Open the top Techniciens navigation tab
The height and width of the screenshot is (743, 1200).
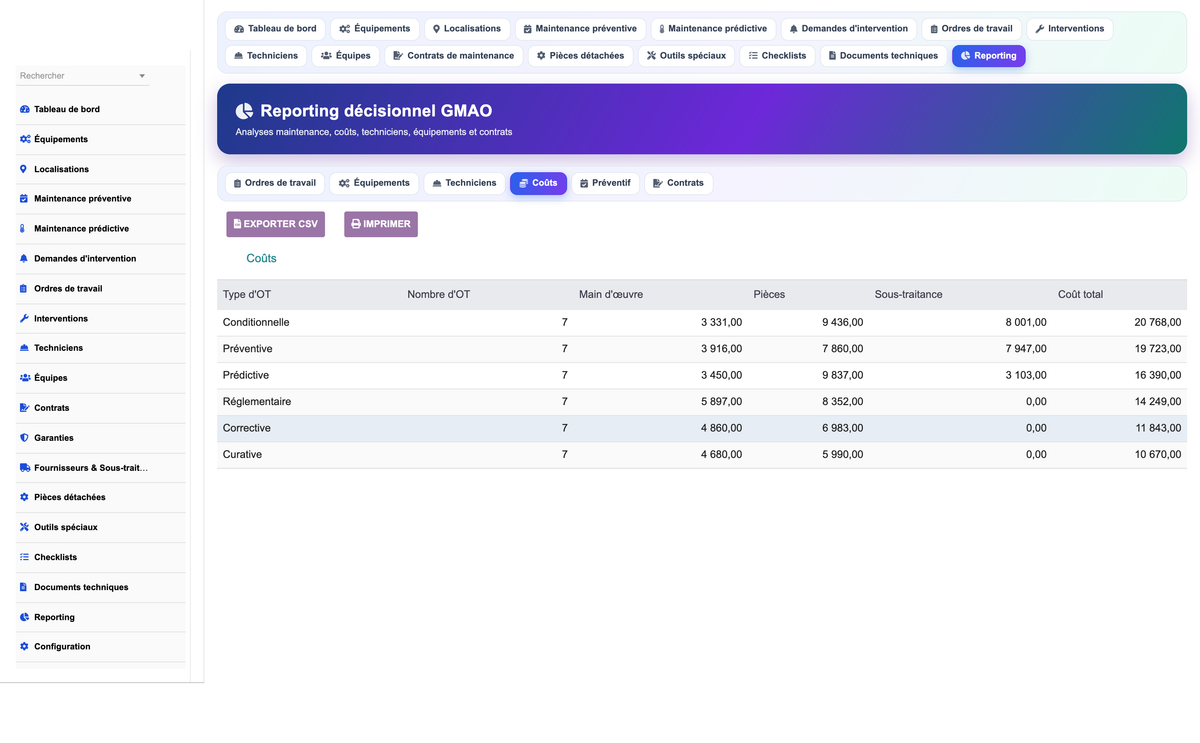click(x=266, y=56)
